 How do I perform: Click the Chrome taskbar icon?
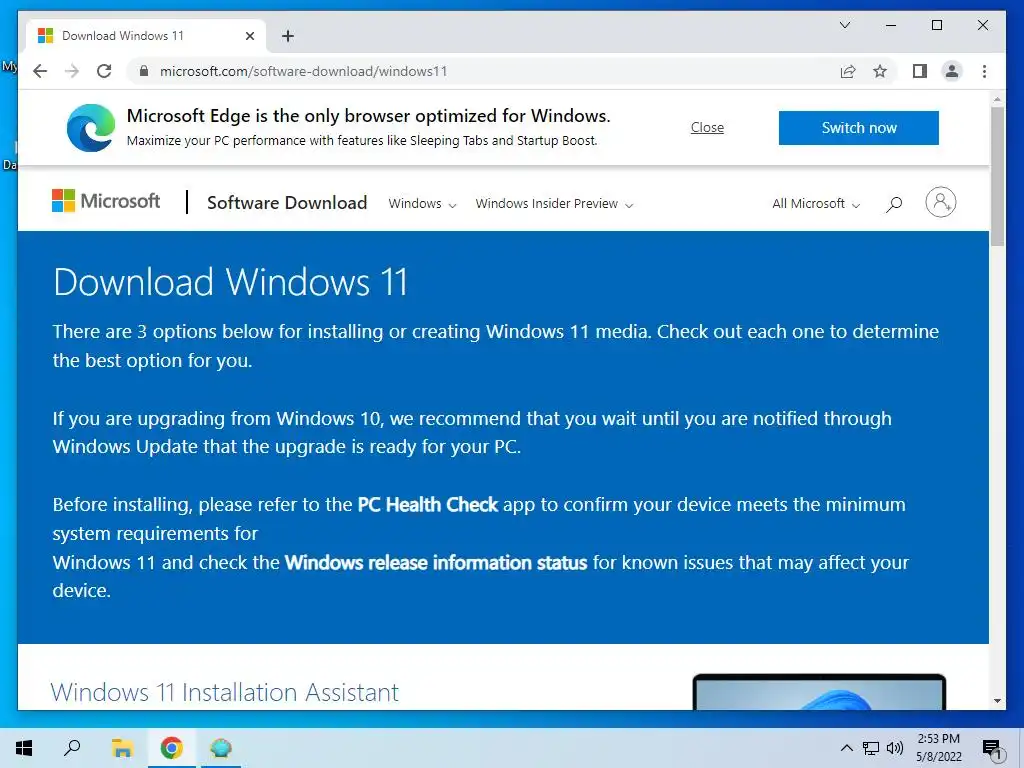coord(171,748)
